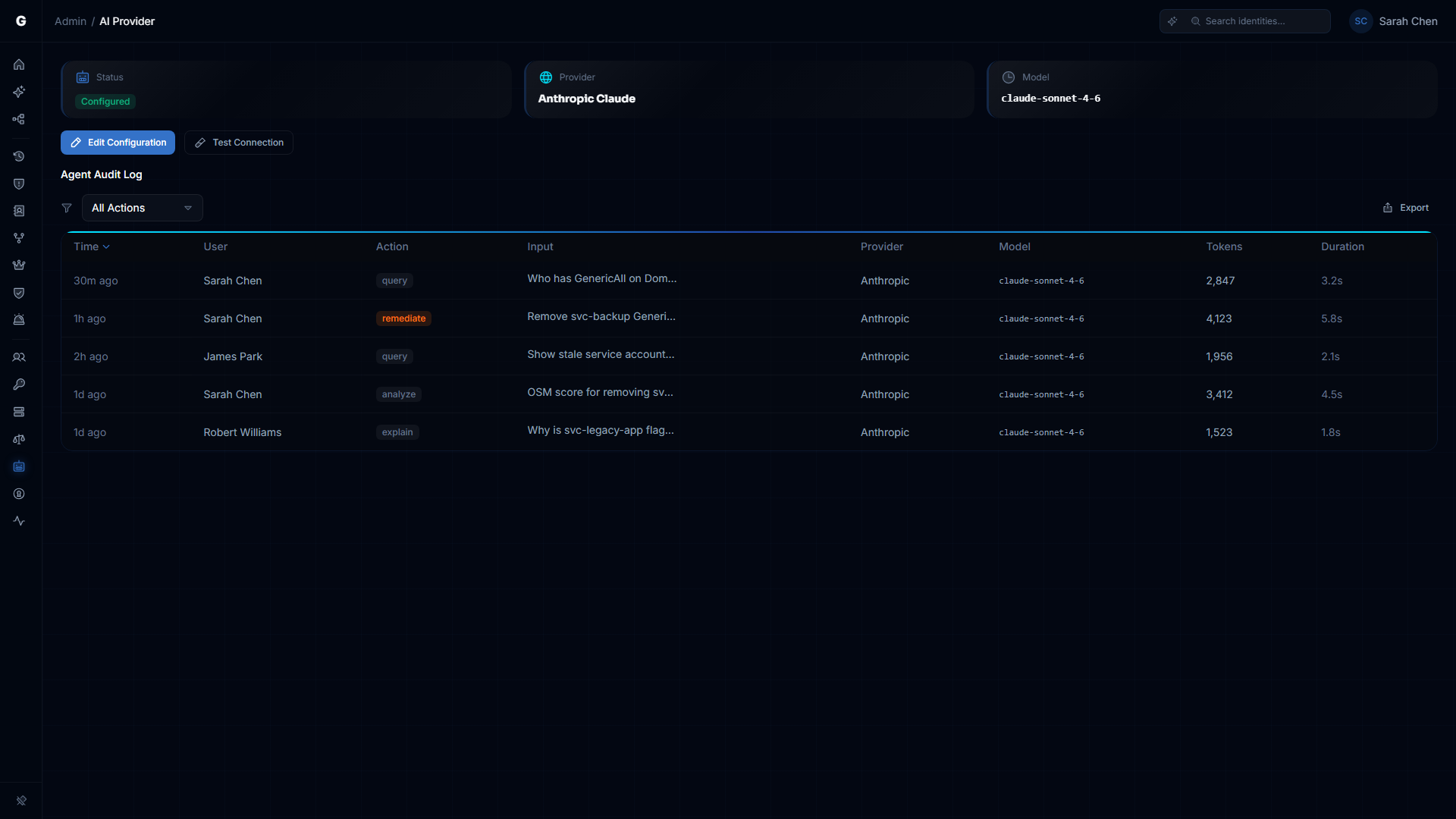Open the identity graph sidebar icon
The width and height of the screenshot is (1456, 819).
pos(19,119)
